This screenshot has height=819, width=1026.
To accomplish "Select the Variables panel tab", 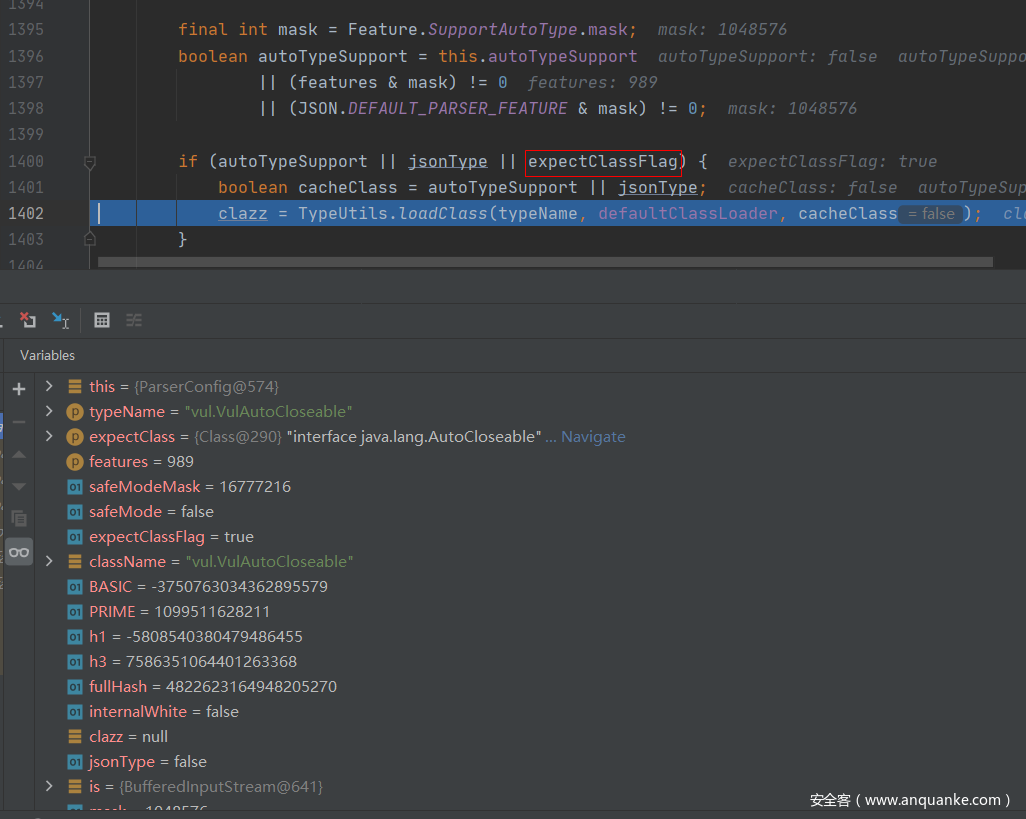I will (47, 355).
